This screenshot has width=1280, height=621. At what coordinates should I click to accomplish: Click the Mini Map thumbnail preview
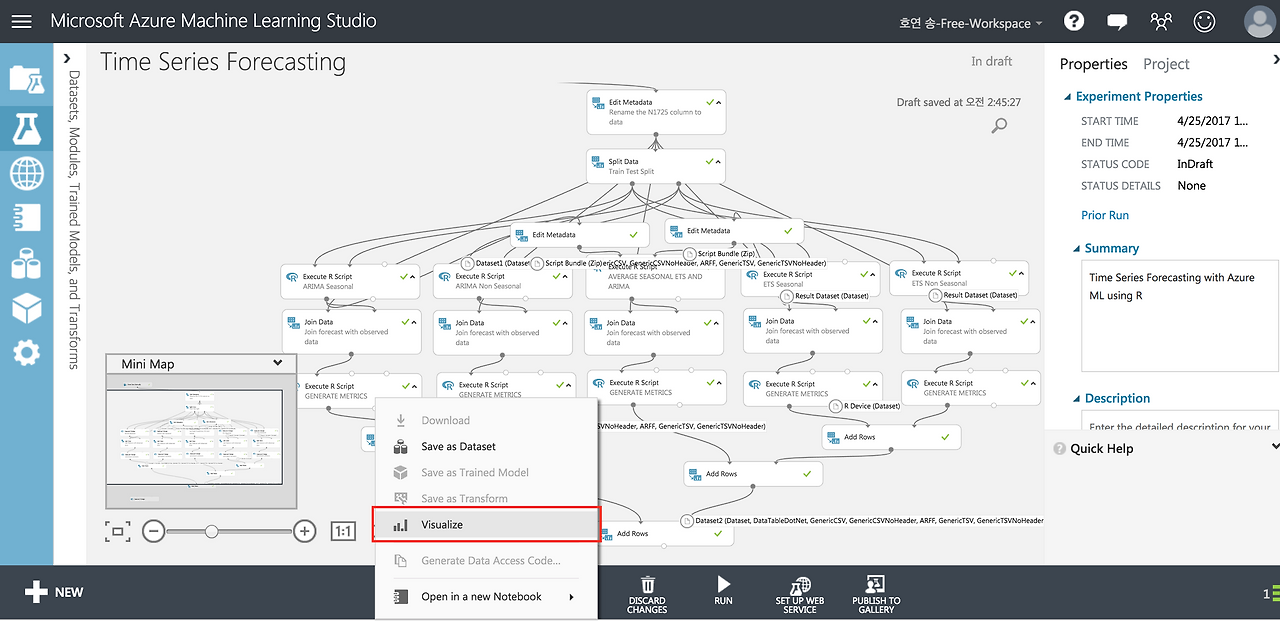point(201,440)
